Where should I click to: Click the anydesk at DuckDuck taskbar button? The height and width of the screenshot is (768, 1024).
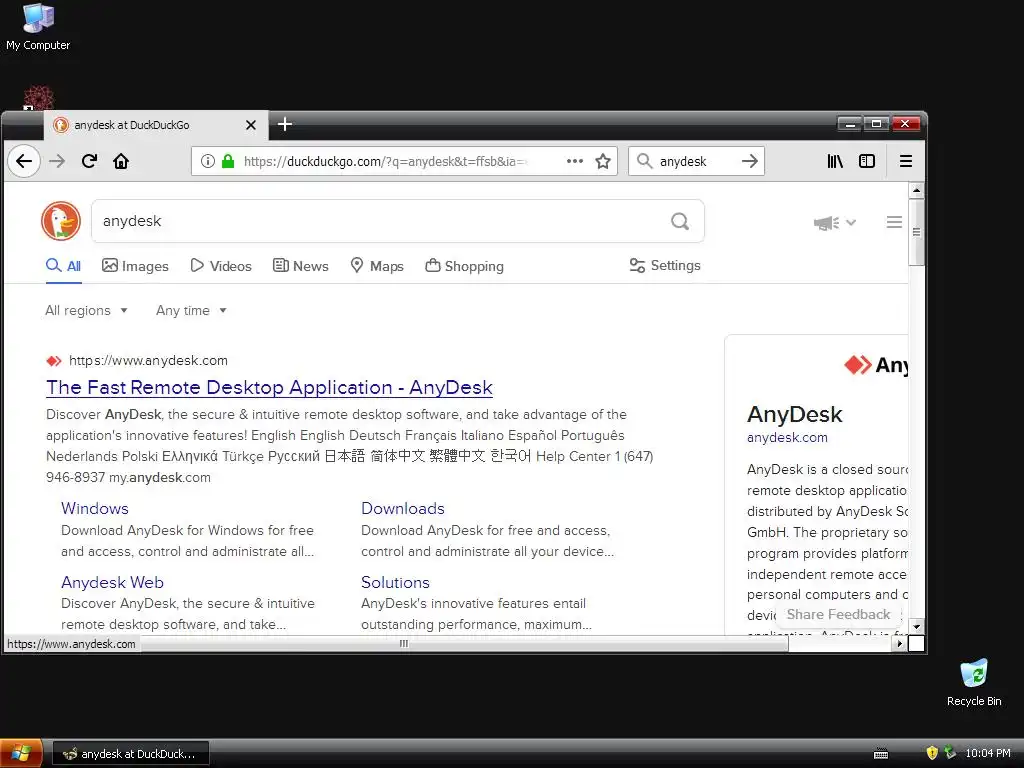pos(131,754)
